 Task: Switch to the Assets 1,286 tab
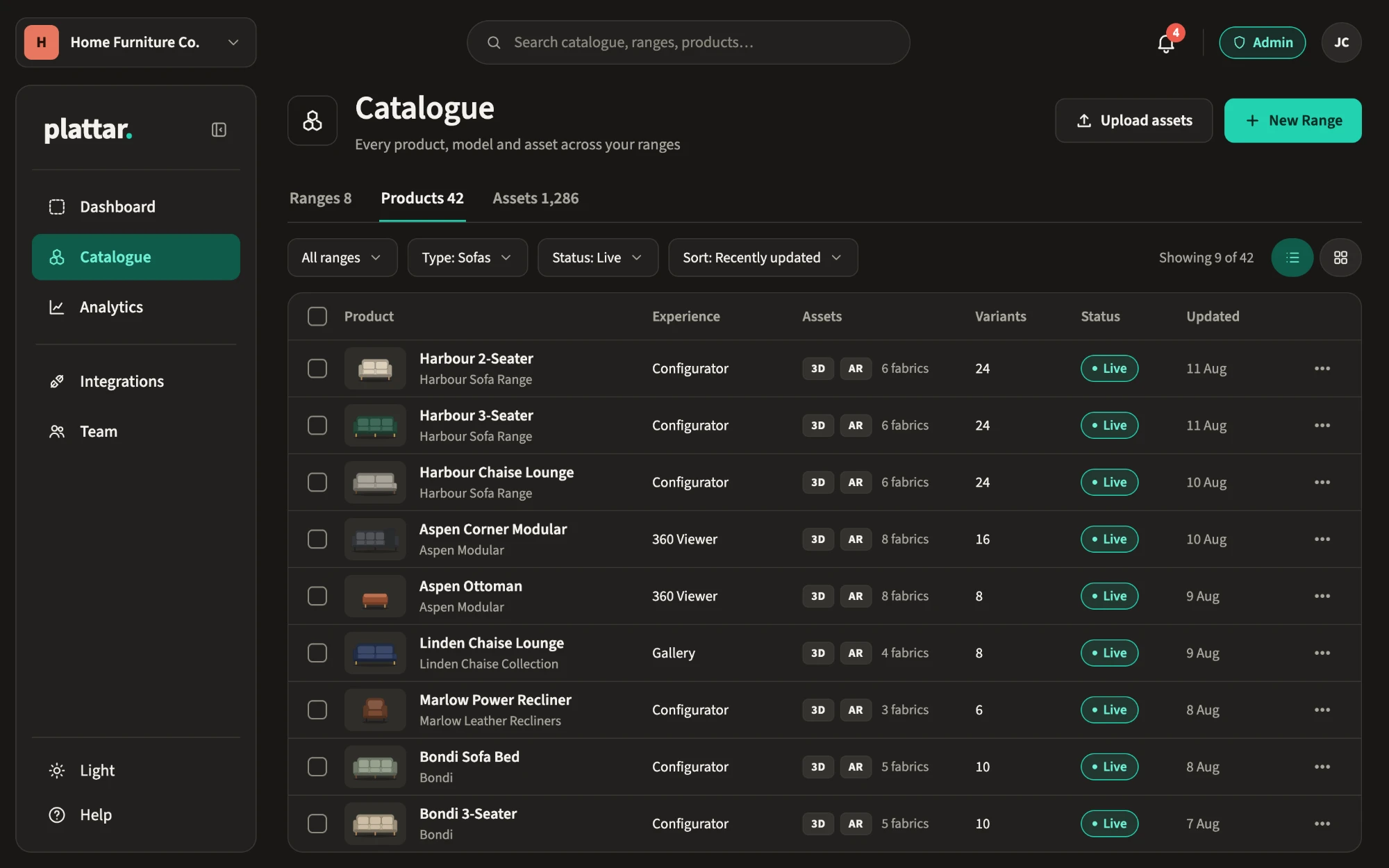(x=535, y=199)
